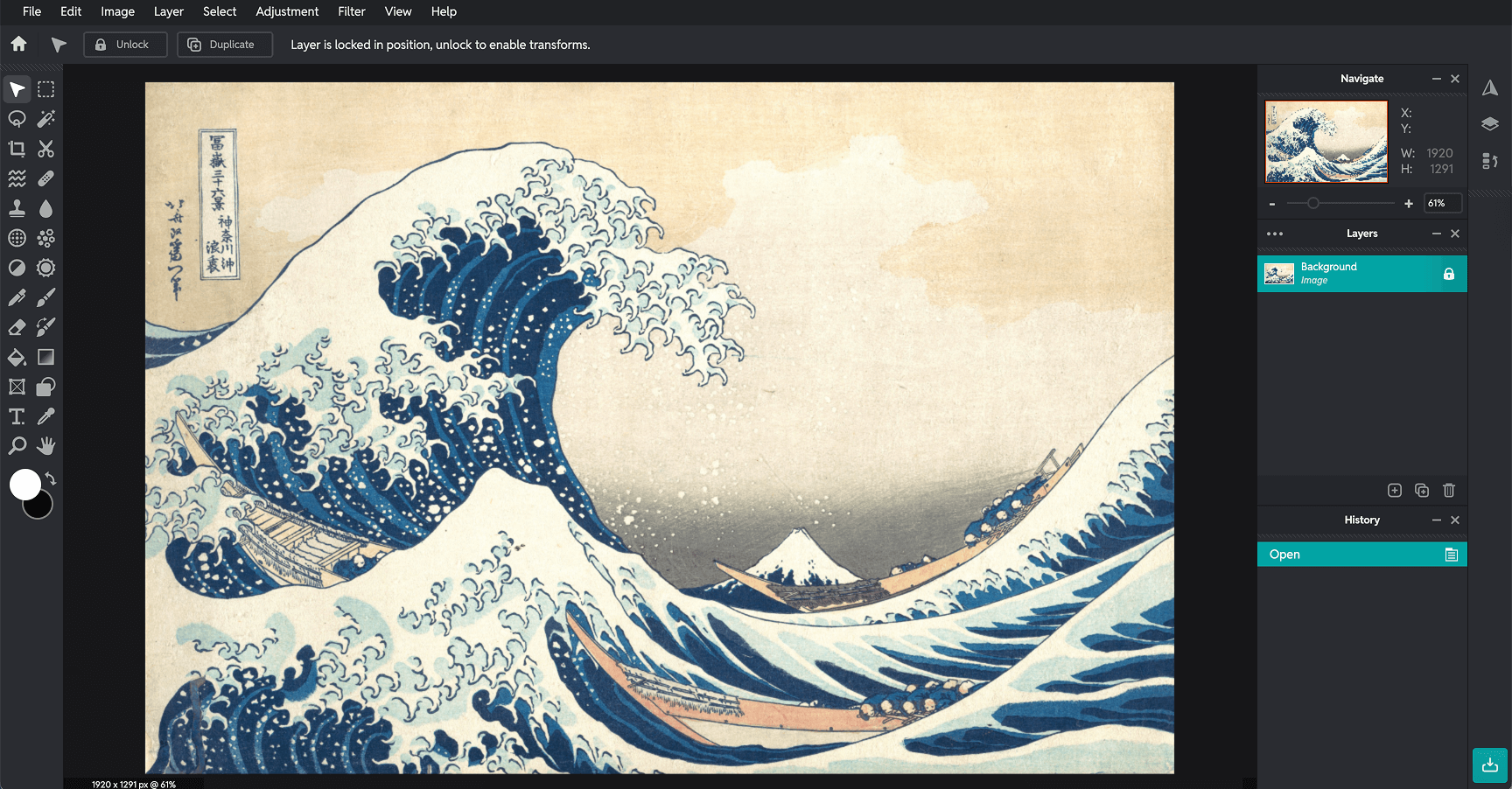This screenshot has width=1512, height=789.
Task: Open the View menu
Action: pyautogui.click(x=398, y=11)
